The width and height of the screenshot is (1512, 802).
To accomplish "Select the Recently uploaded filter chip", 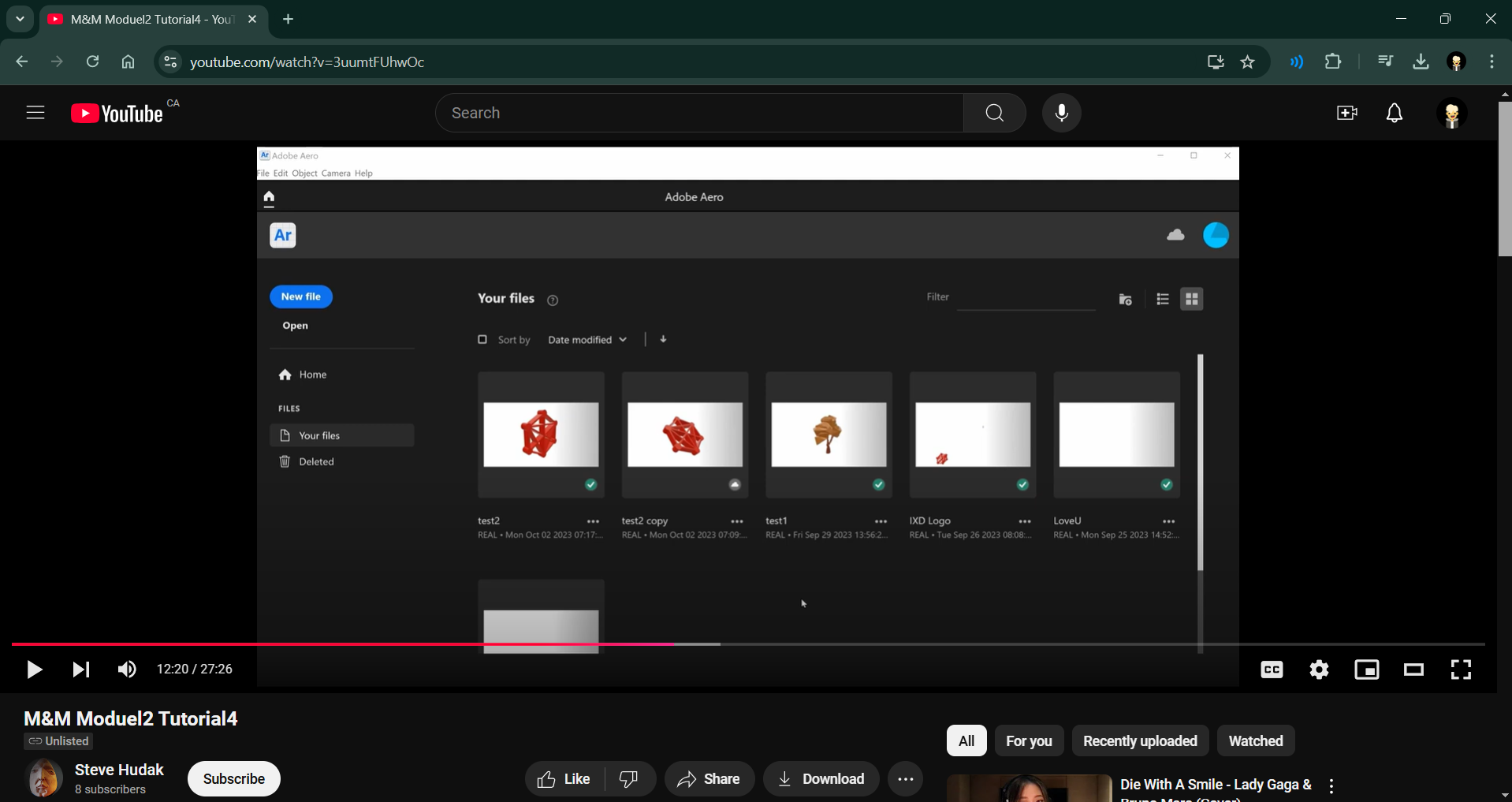I will click(x=1140, y=740).
